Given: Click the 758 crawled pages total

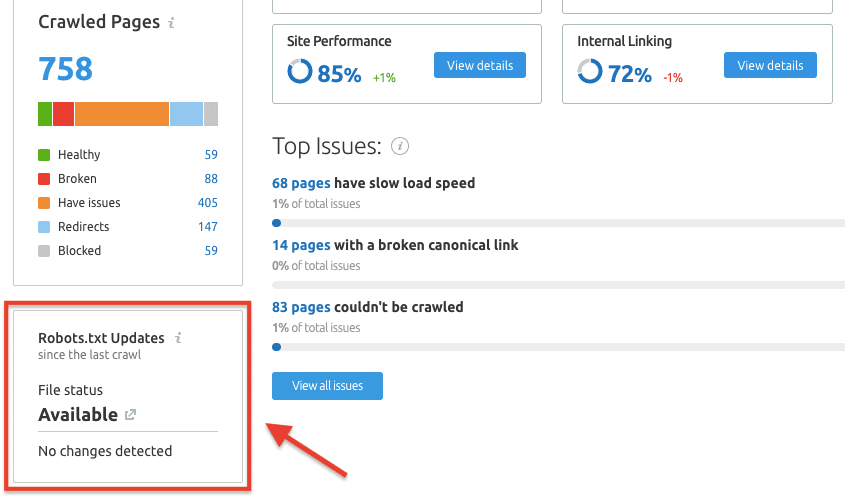Looking at the screenshot, I should tap(66, 69).
